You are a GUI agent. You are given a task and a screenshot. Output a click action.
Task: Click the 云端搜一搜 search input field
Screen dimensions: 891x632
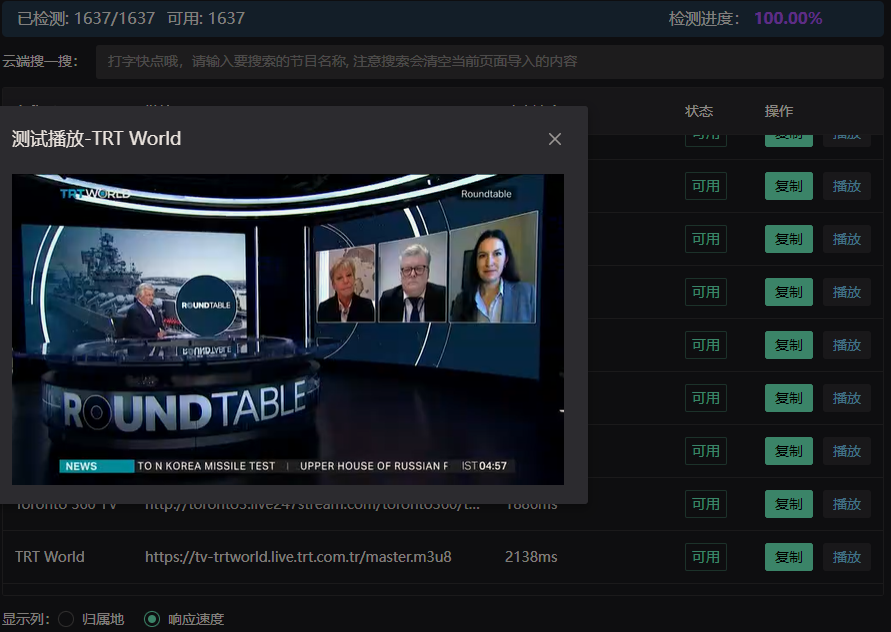coord(488,61)
